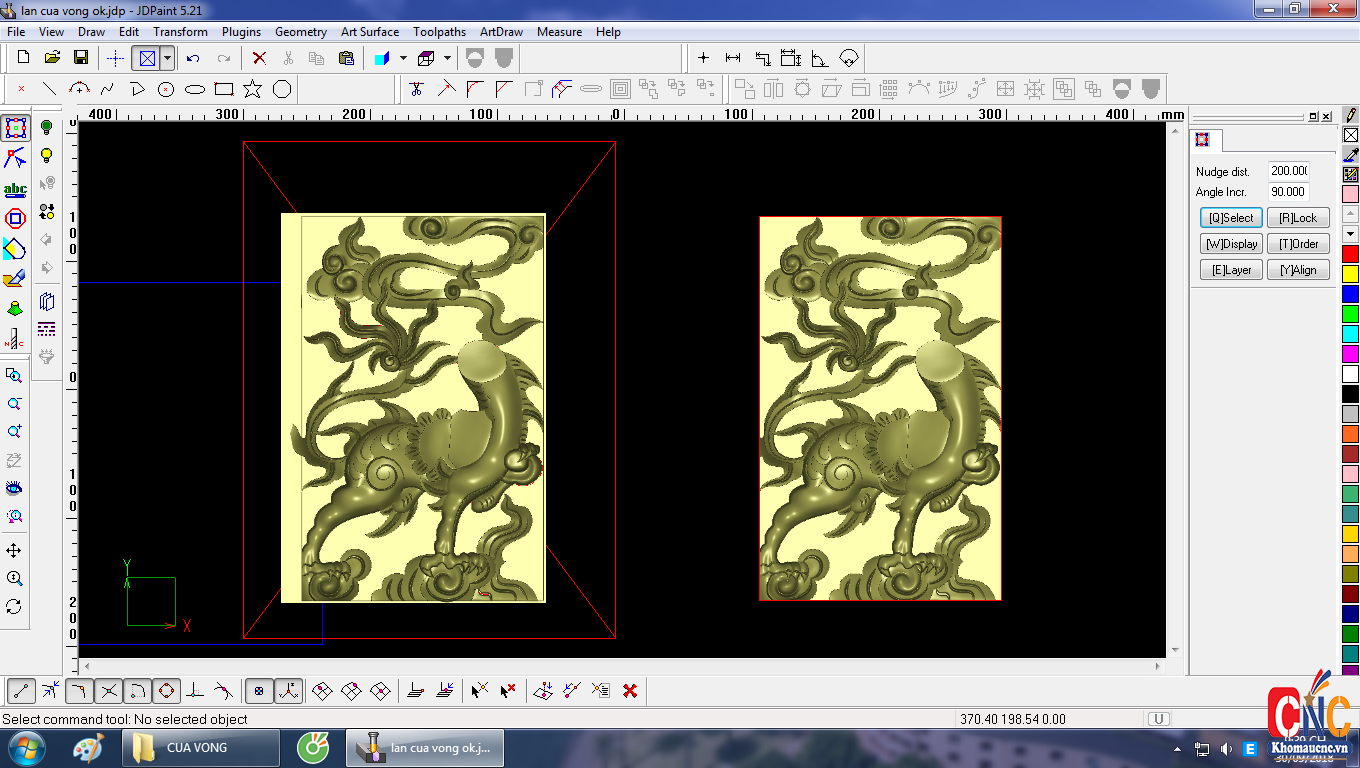Click the Save floppy disk icon
The width and height of the screenshot is (1360, 768).
coord(81,58)
